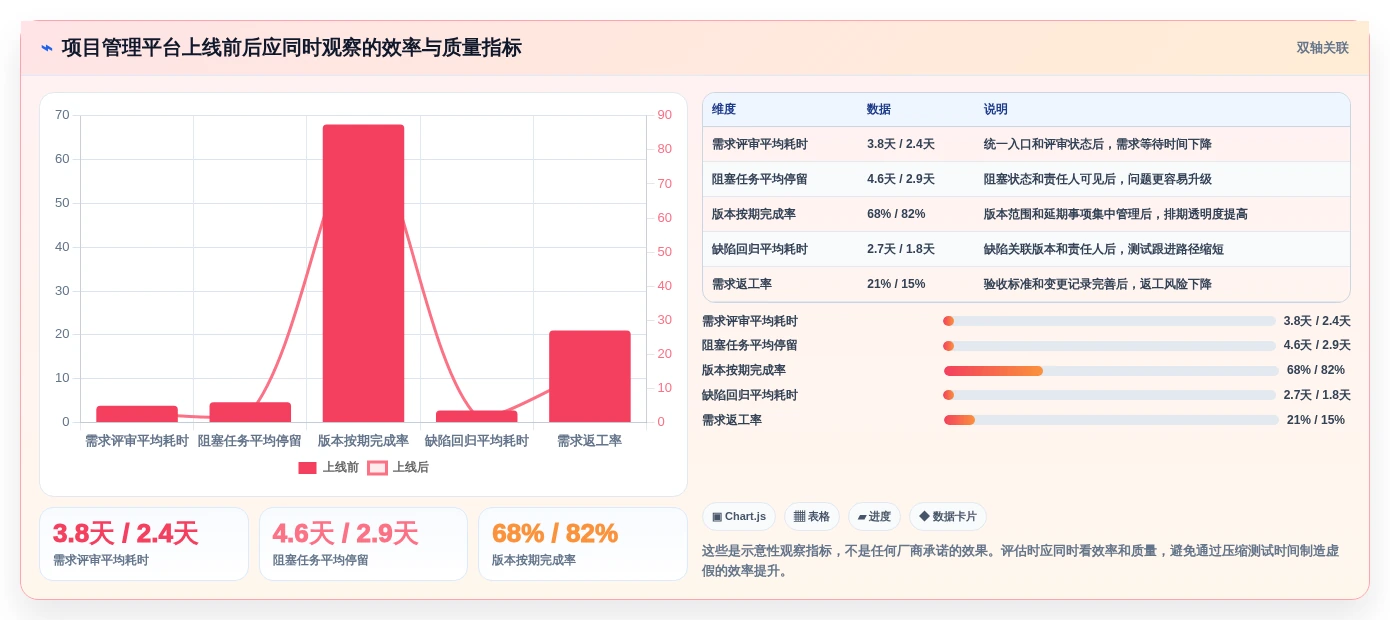1390x620 pixels.
Task: Open the 68% / 82% data card
Action: point(583,544)
